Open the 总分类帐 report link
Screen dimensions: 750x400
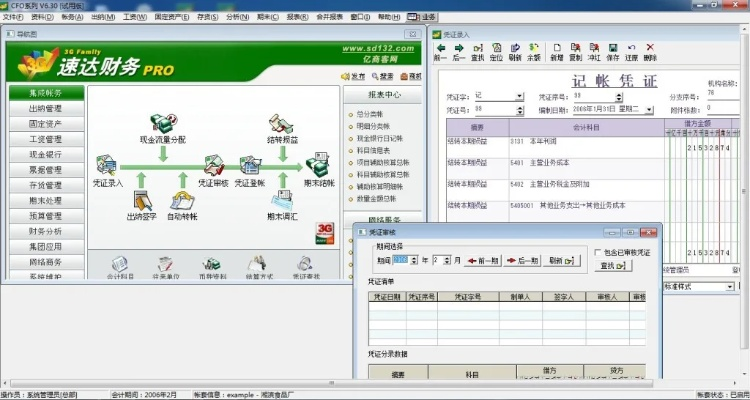pyautogui.click(x=369, y=114)
